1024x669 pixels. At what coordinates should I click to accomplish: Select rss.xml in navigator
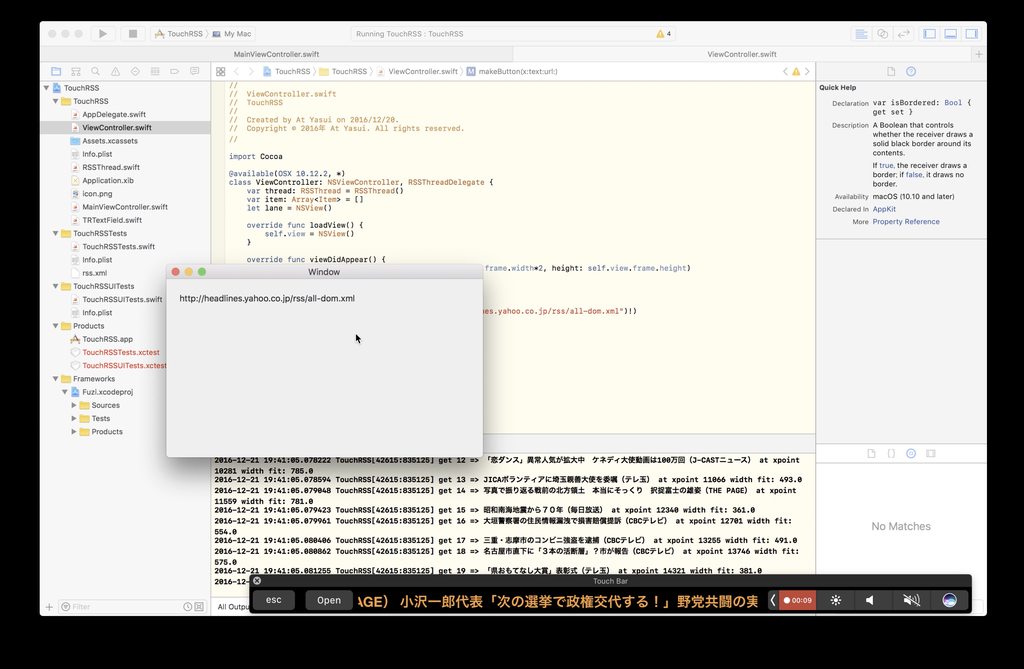click(x=94, y=273)
